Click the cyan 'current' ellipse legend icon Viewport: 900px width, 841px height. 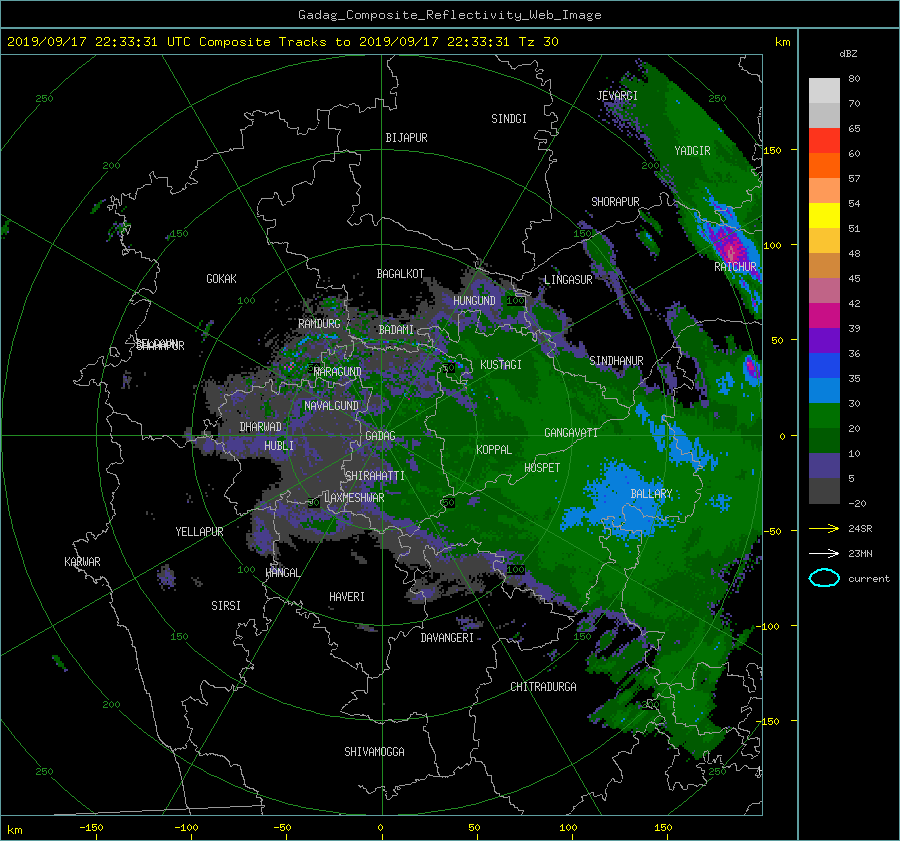pyautogui.click(x=824, y=578)
